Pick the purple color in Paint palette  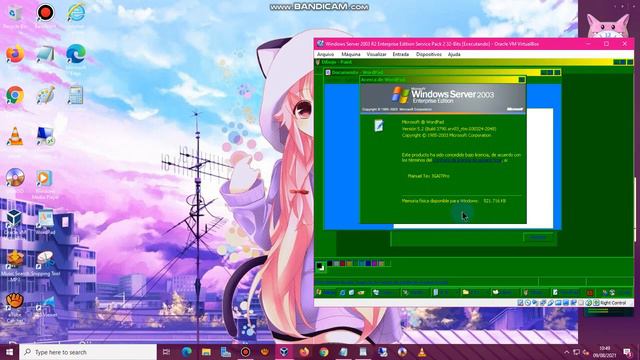coord(375,264)
